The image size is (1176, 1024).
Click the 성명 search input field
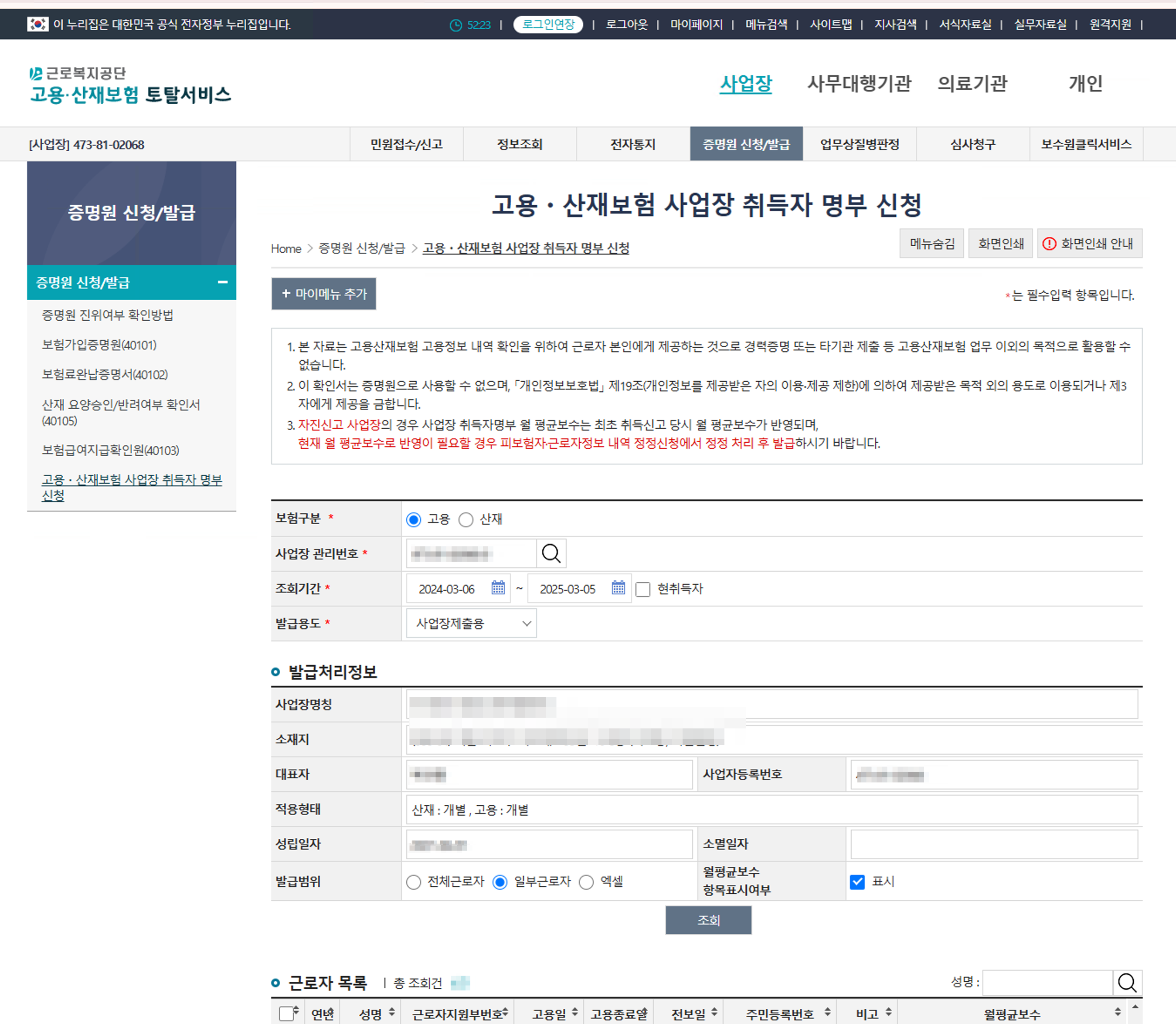[x=1047, y=982]
